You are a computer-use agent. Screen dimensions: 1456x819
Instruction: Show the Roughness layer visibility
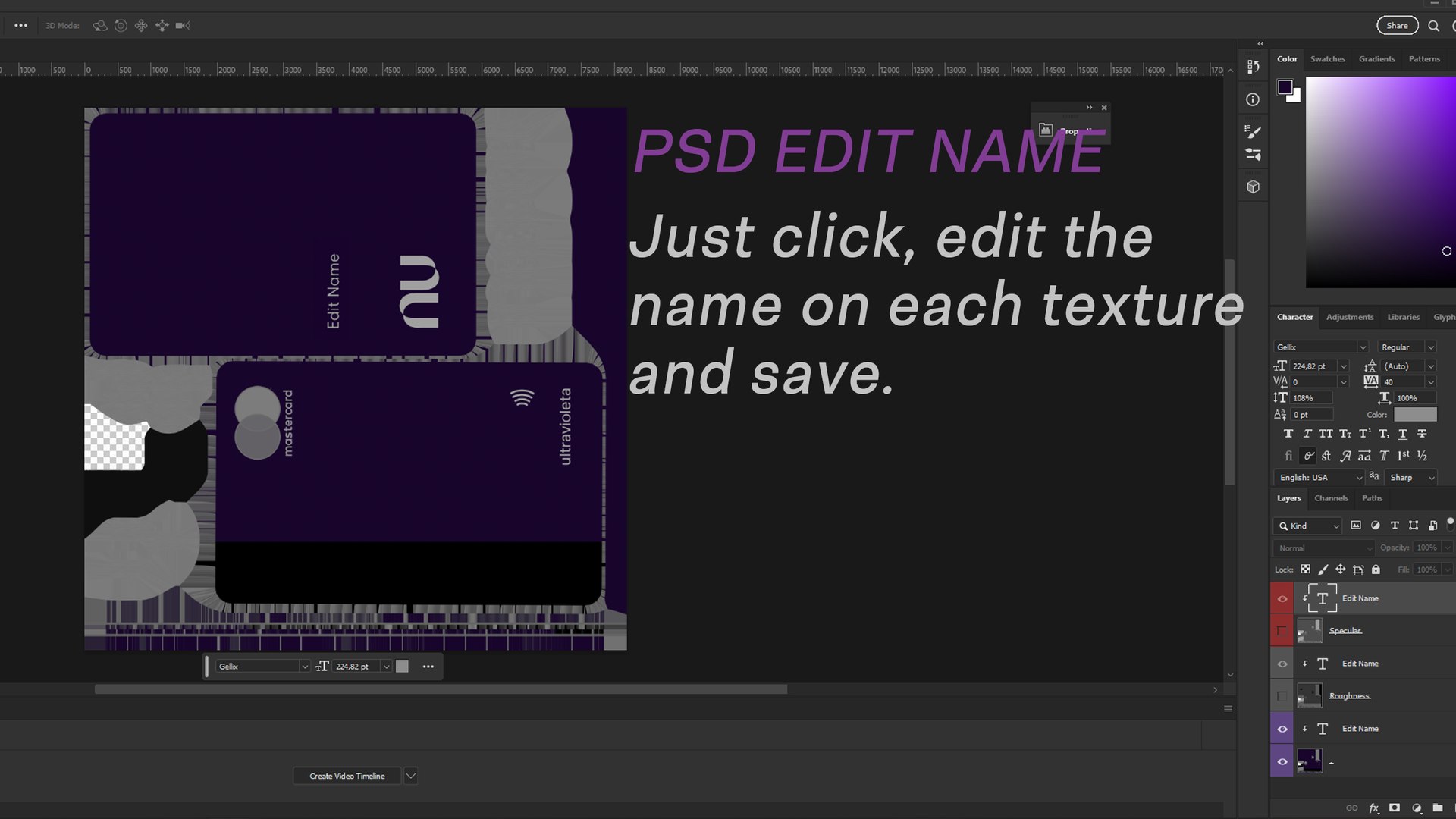pos(1282,696)
